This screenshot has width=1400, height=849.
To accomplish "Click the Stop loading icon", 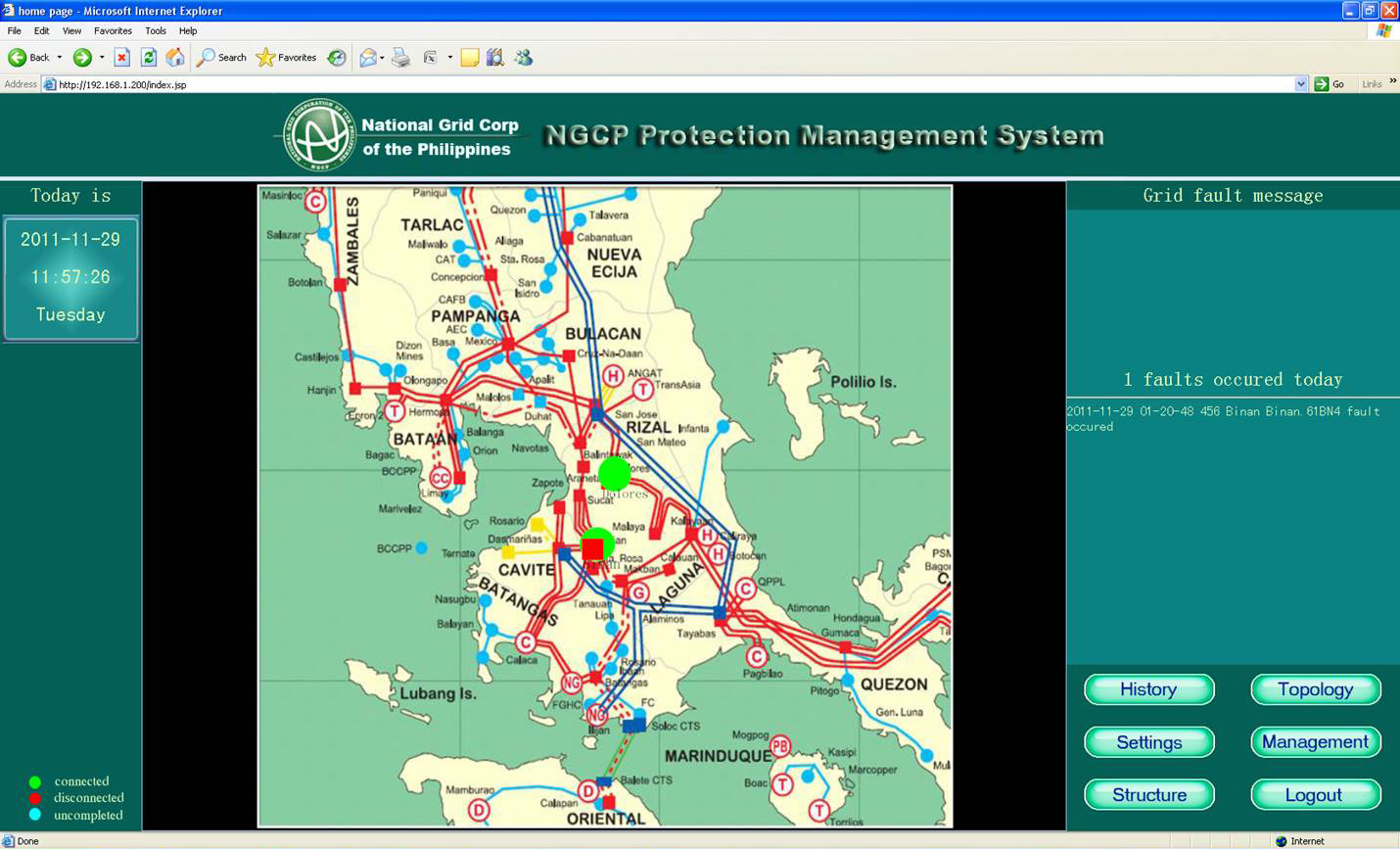I will [121, 58].
